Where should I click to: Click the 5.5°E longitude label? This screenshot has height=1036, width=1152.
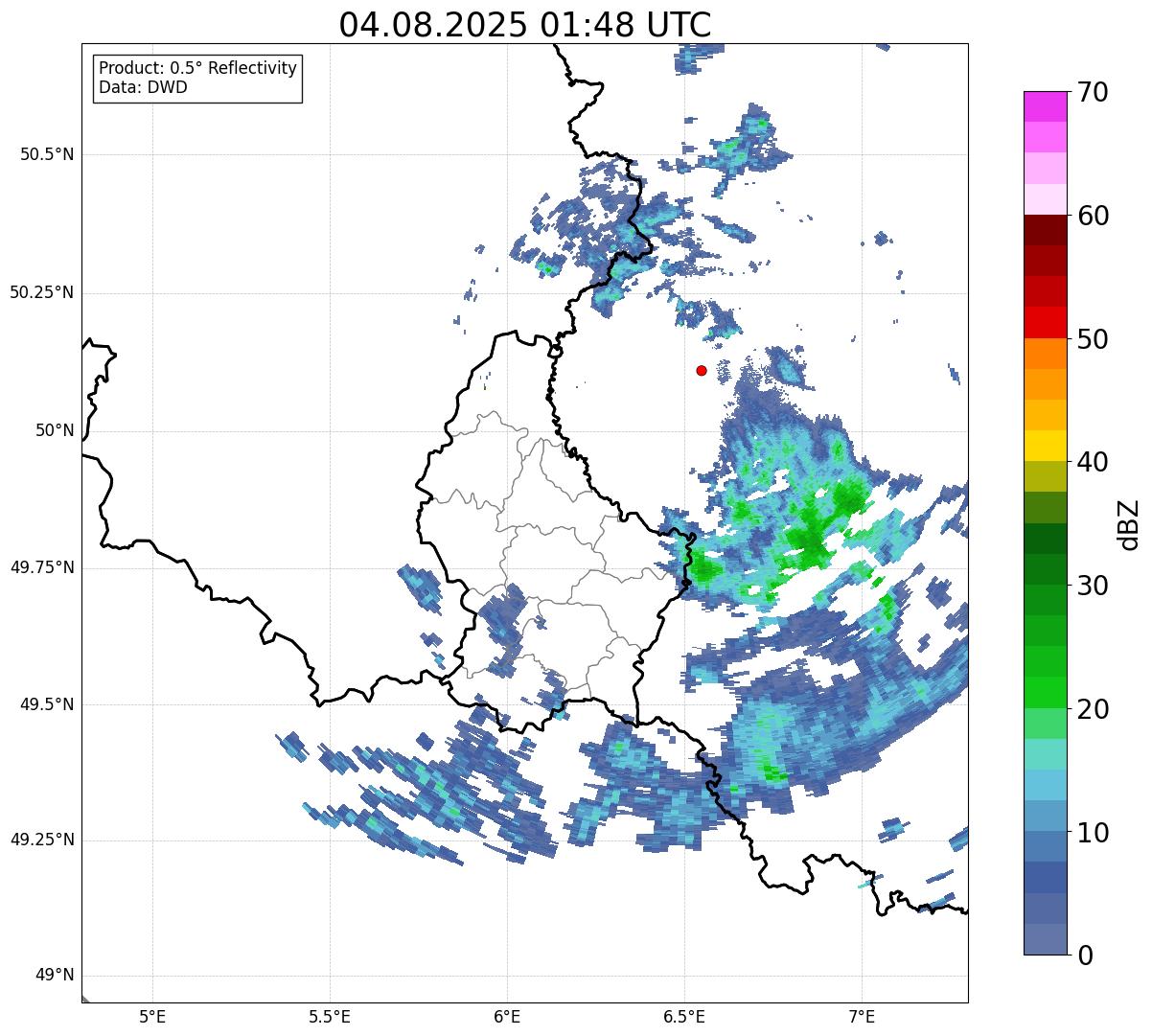coord(330,1016)
